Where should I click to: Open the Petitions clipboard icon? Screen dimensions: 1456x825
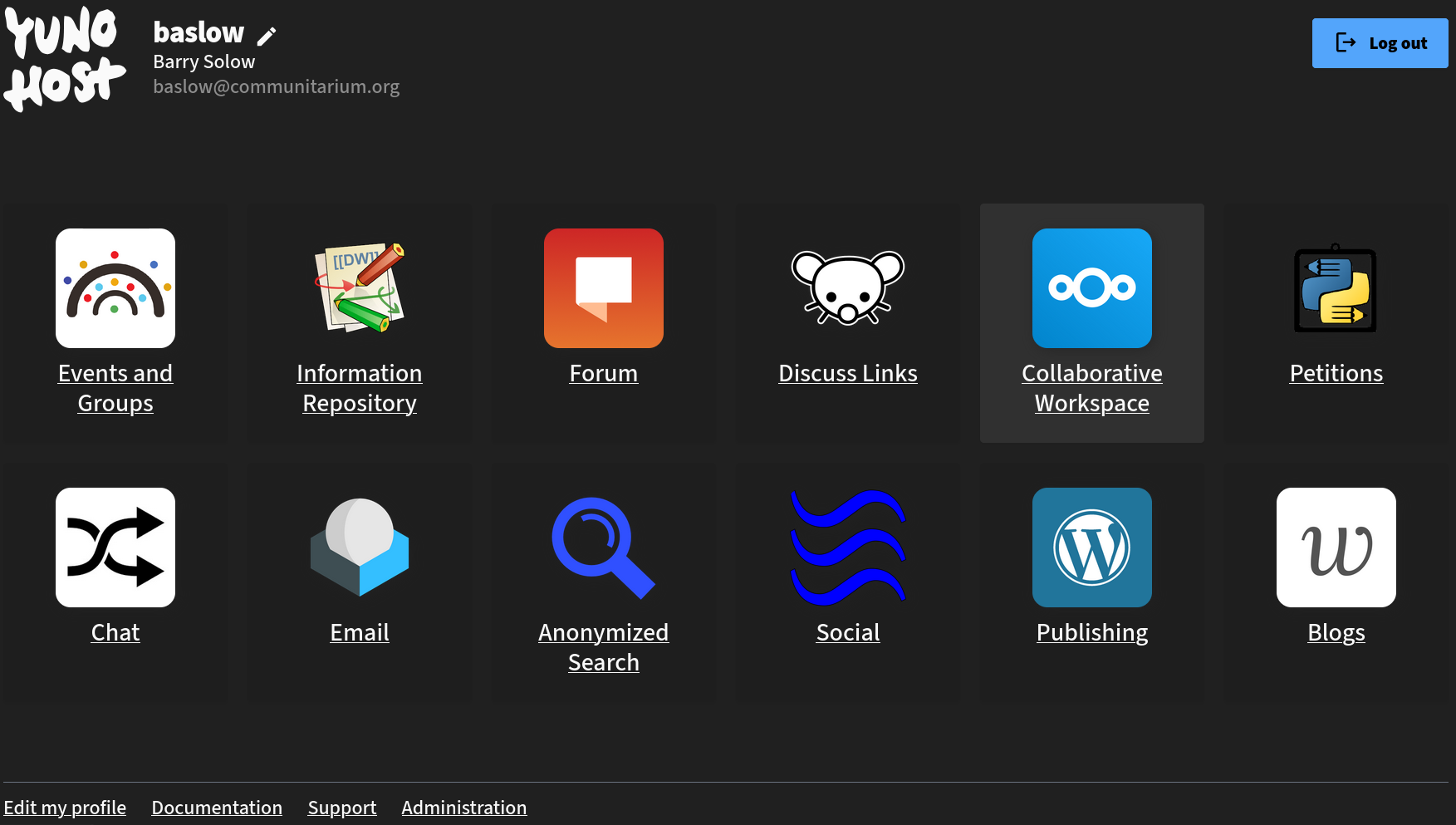tap(1336, 288)
